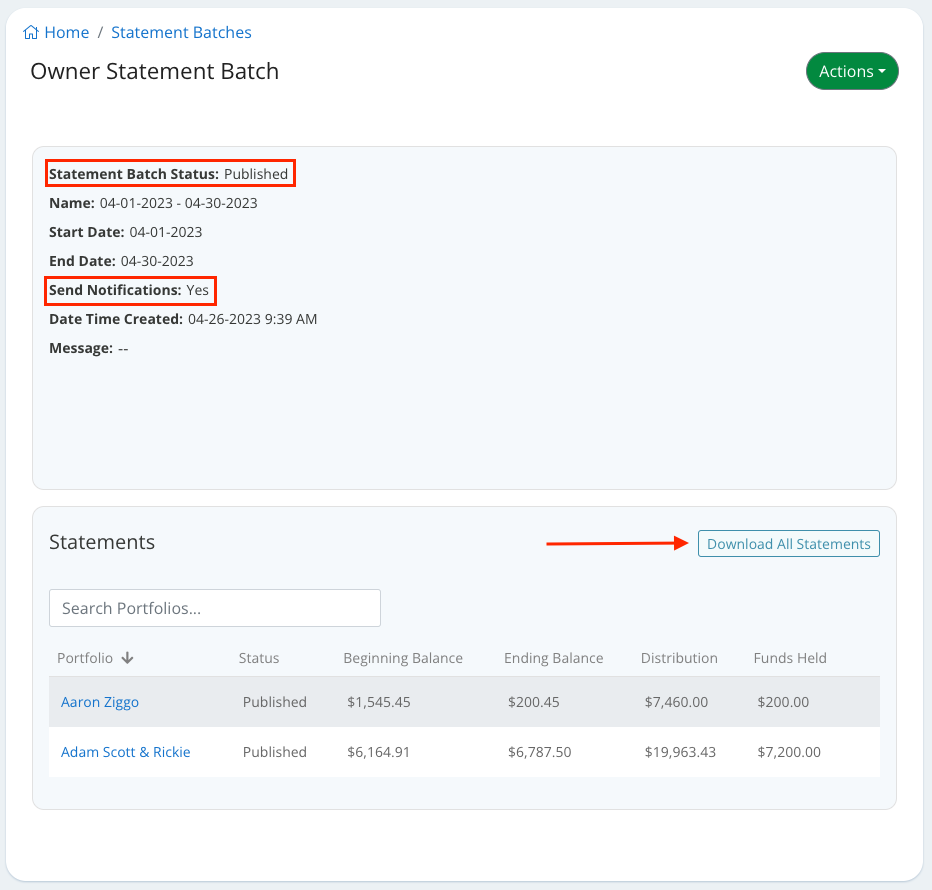
Task: Toggle the Portfolio column sort arrow
Action: pos(126,658)
